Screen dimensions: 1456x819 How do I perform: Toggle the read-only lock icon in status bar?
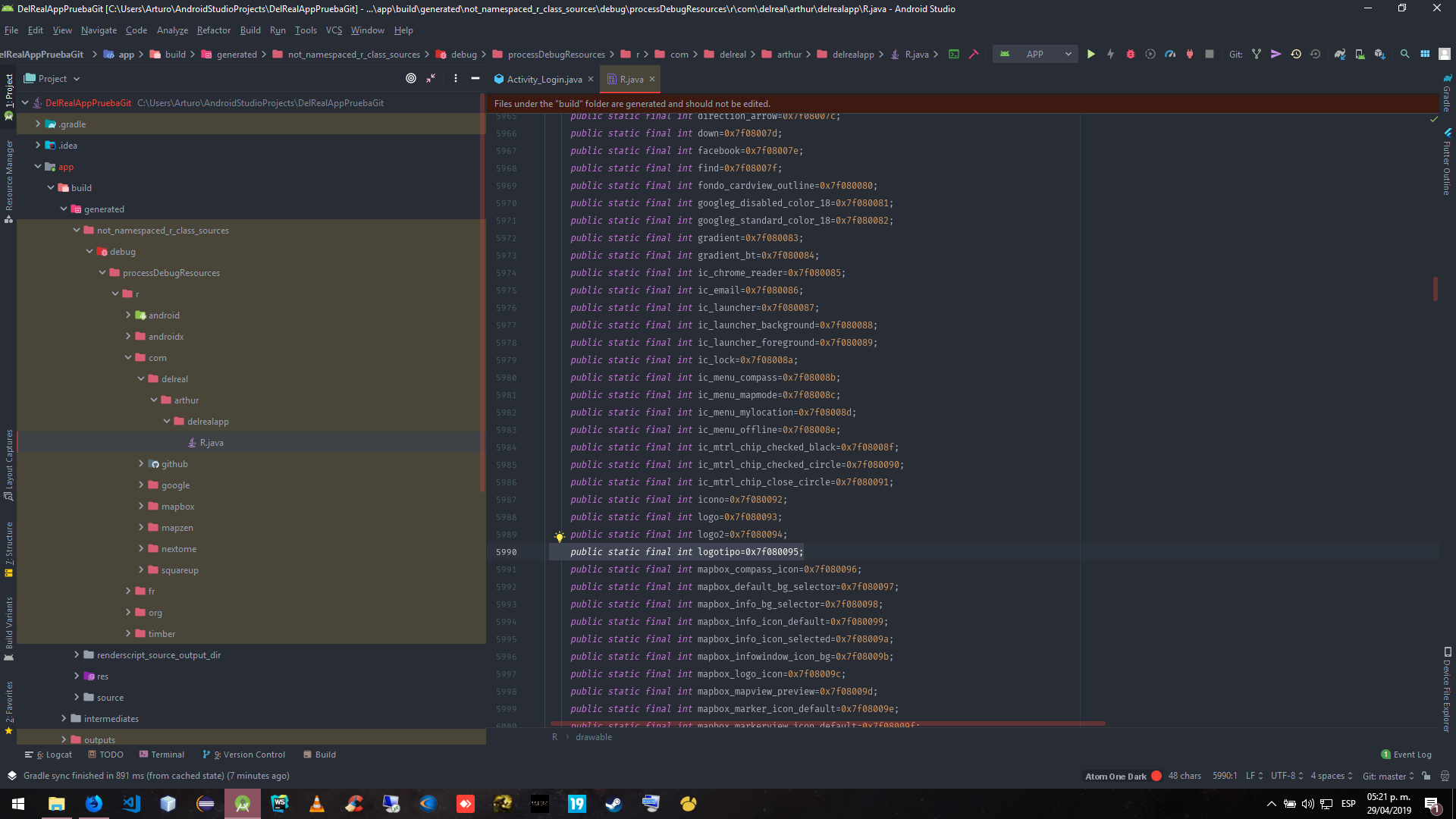pos(1426,776)
